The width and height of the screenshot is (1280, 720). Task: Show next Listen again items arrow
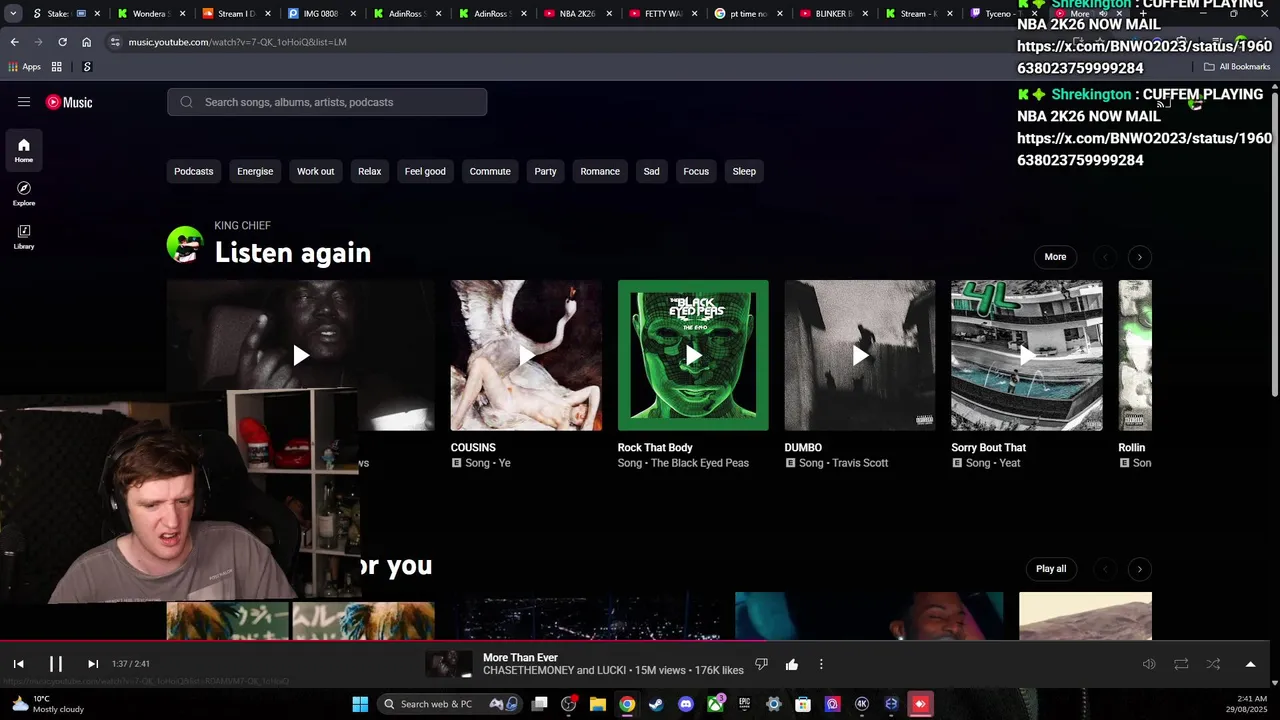click(x=1139, y=257)
